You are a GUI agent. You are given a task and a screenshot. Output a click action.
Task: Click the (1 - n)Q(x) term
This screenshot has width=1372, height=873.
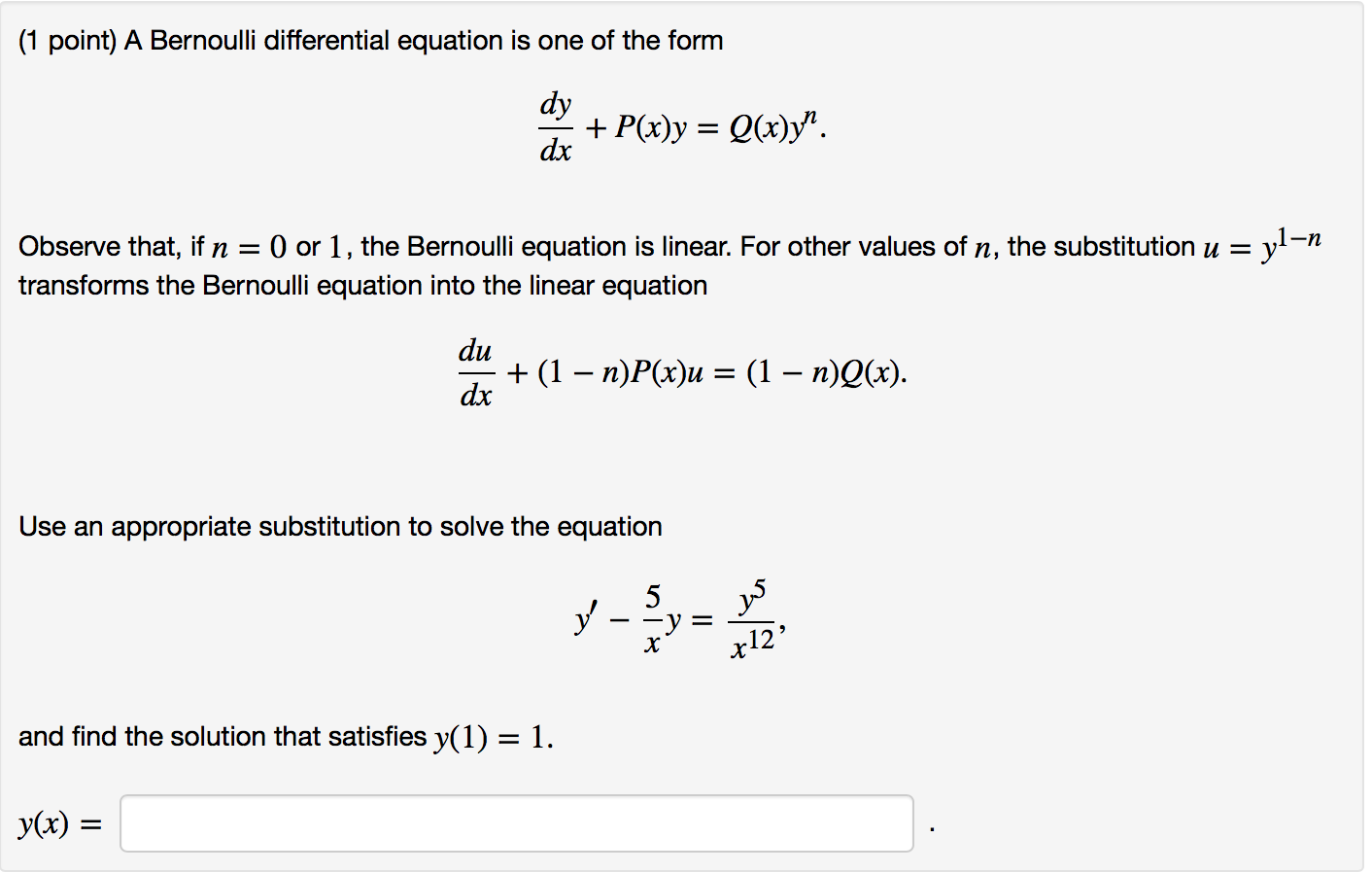pos(825,372)
